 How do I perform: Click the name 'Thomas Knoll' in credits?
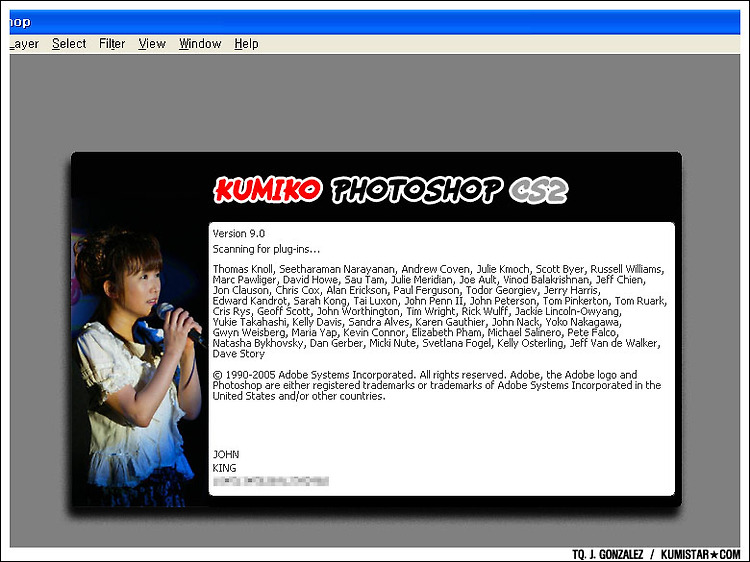pyautogui.click(x=243, y=269)
